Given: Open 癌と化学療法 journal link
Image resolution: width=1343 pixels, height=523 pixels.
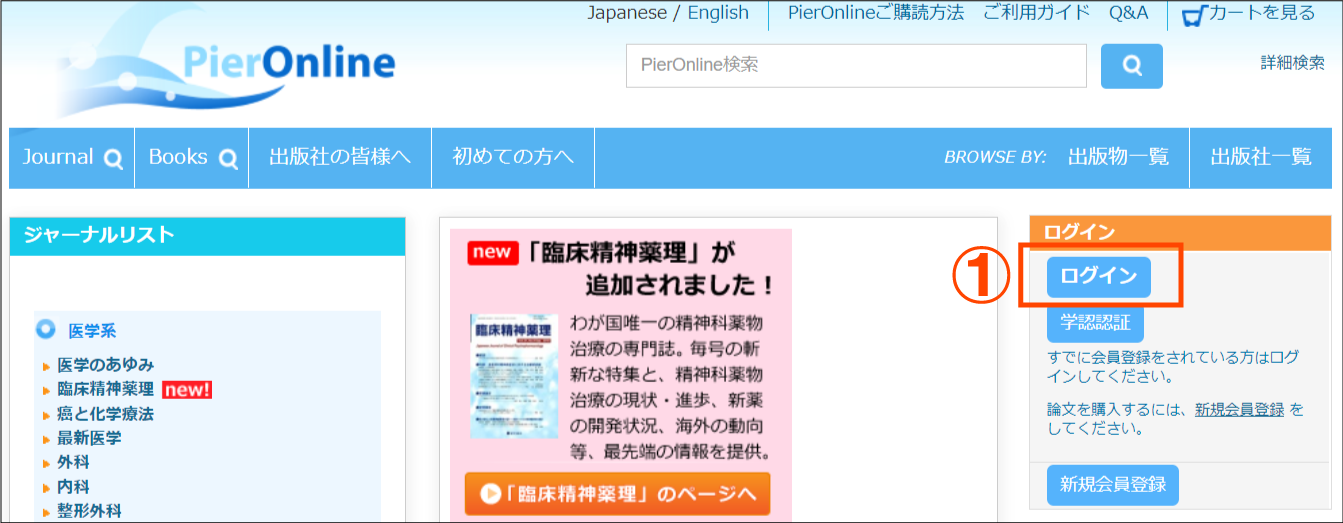Looking at the screenshot, I should click(x=106, y=413).
